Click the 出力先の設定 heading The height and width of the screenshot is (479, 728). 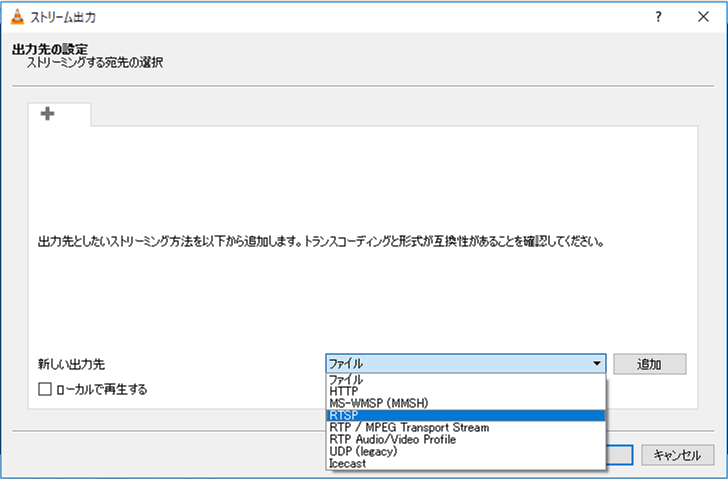point(50,49)
